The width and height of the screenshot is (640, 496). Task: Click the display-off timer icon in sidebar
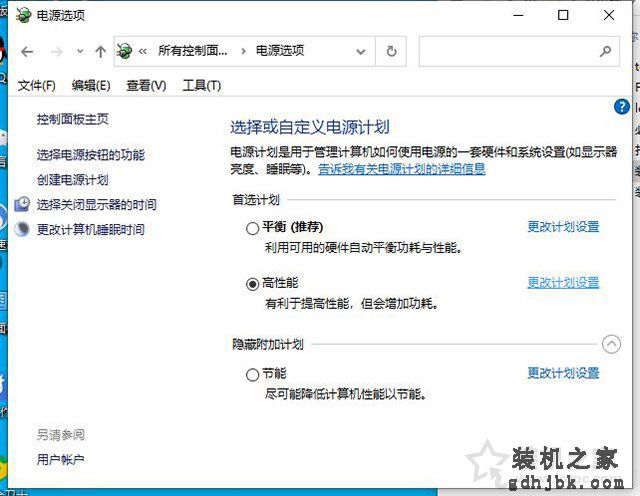[22, 204]
